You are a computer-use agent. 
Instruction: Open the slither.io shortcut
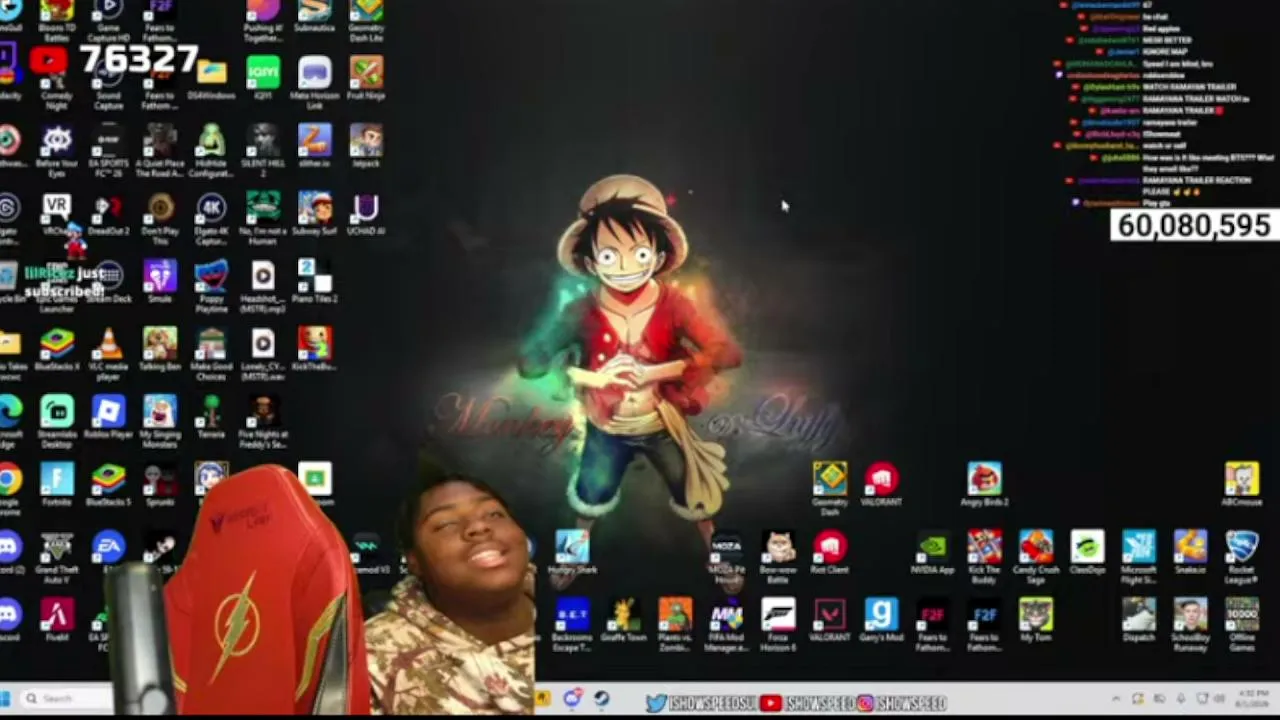(314, 140)
